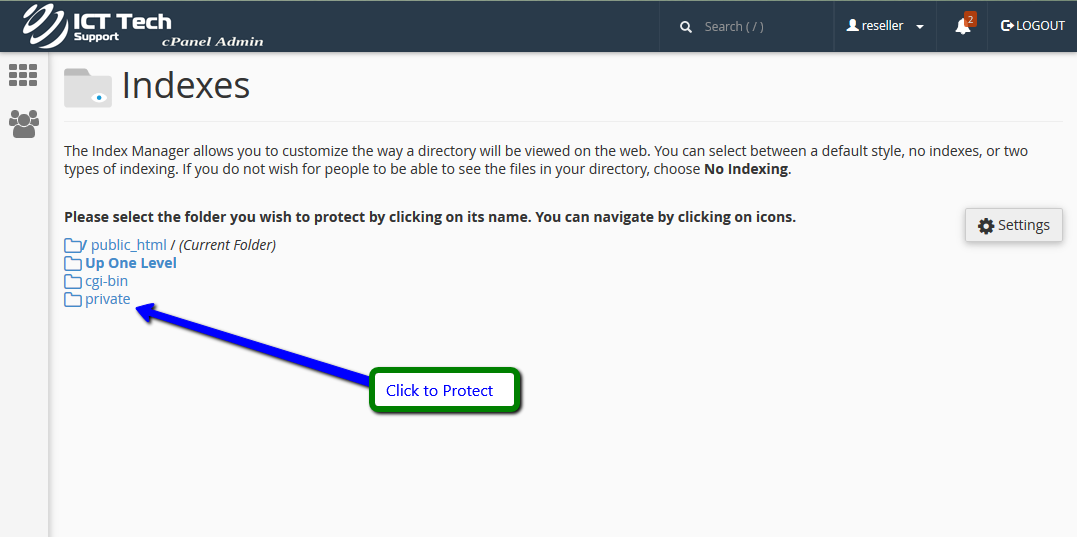This screenshot has height=537, width=1077.
Task: Select the cgi-bin folder name
Action: point(106,281)
